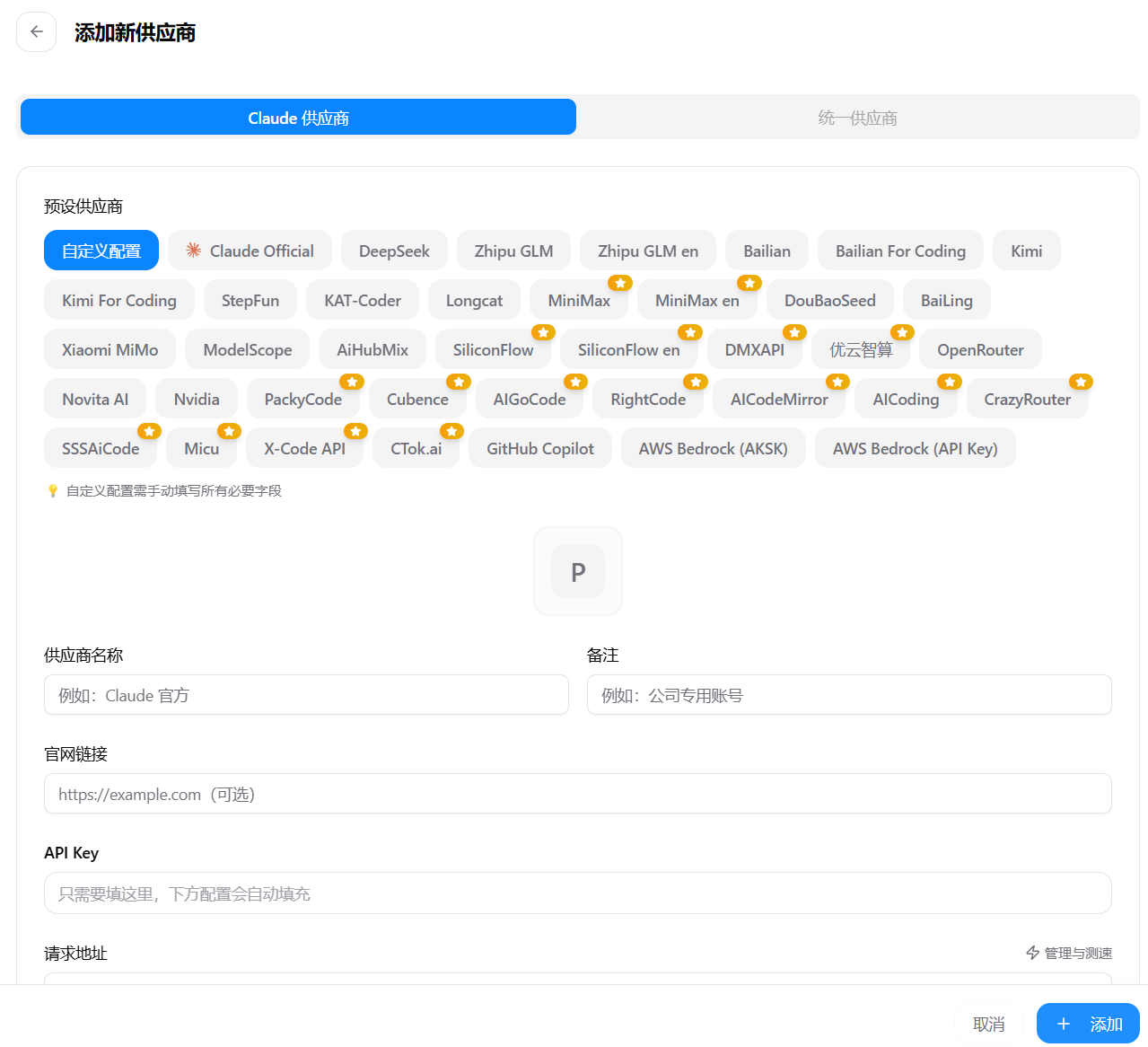Click the Cancel button
Image resolution: width=1148 pixels, height=1047 pixels.
tap(988, 1024)
